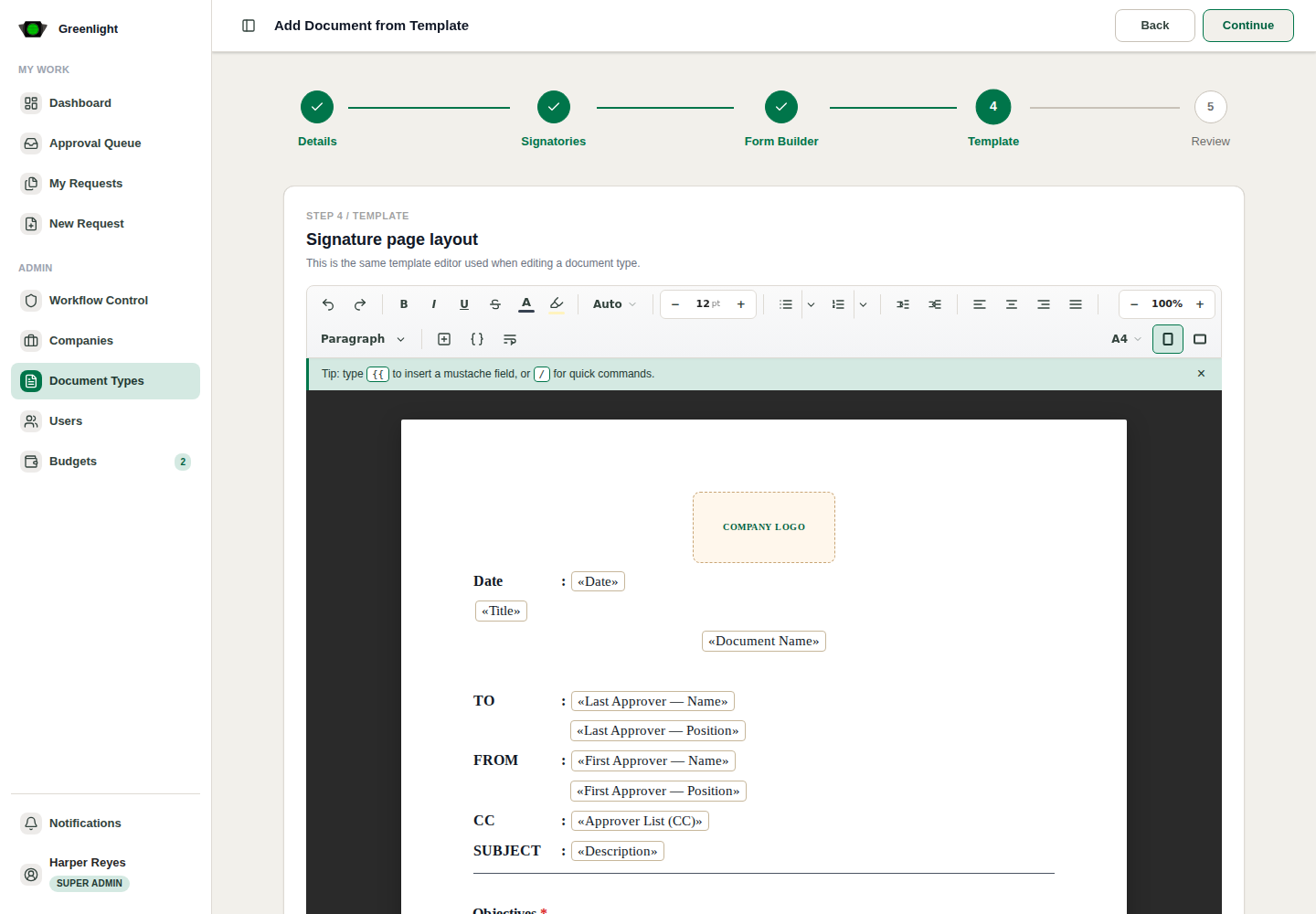The height and width of the screenshot is (914, 1316).
Task: Zoom in on the document
Action: 1200,304
